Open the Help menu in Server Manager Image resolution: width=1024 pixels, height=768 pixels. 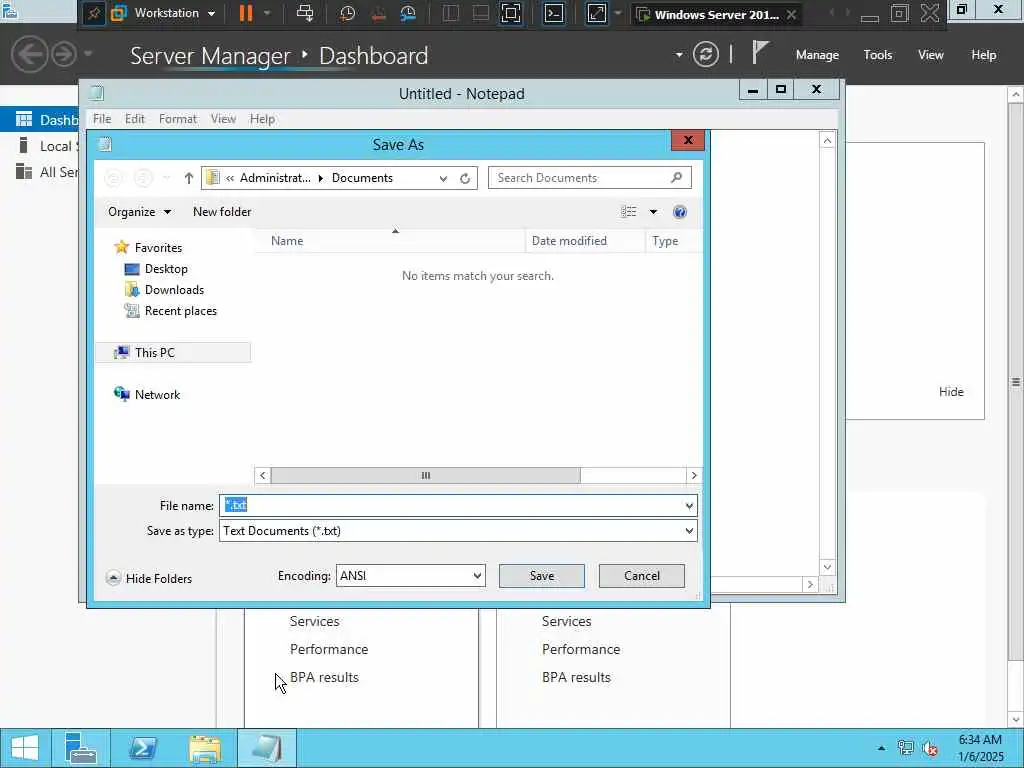pyautogui.click(x=984, y=55)
